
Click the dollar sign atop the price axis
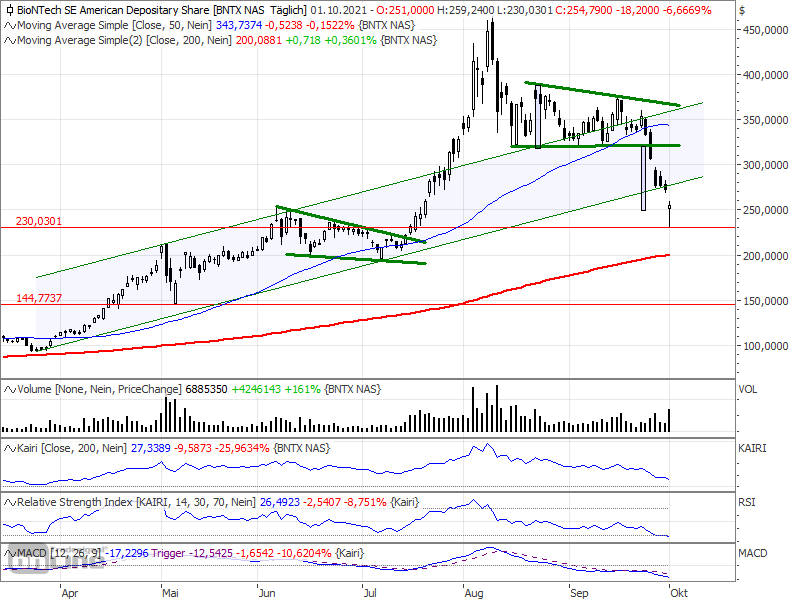click(x=742, y=10)
